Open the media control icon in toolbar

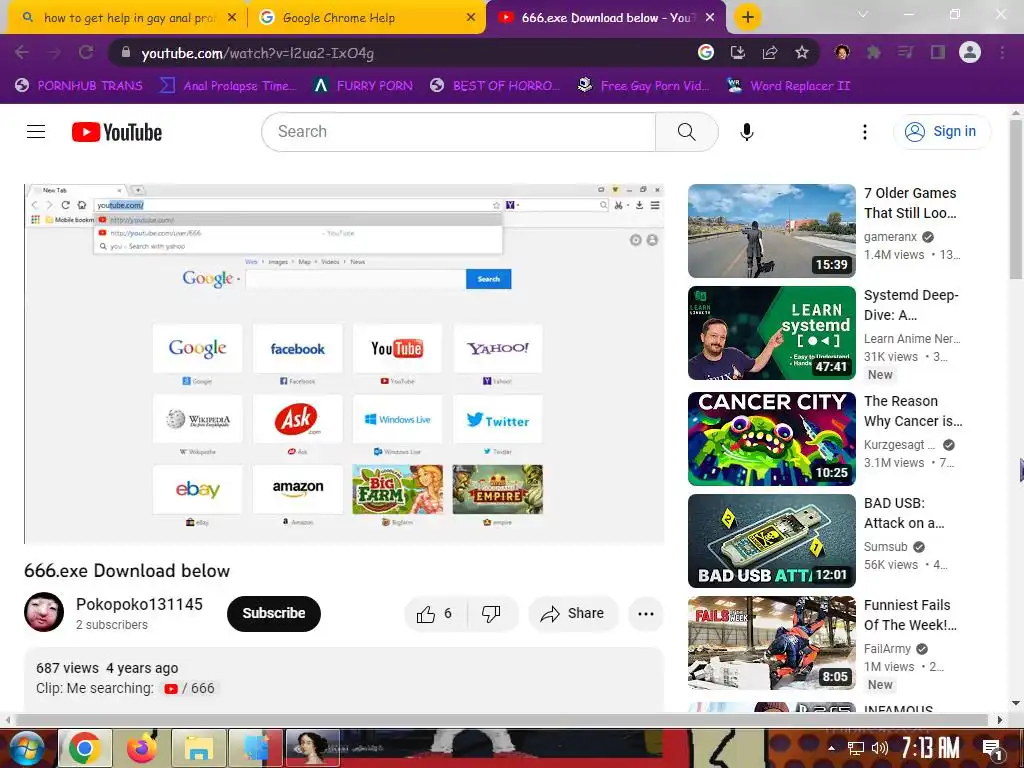point(905,52)
